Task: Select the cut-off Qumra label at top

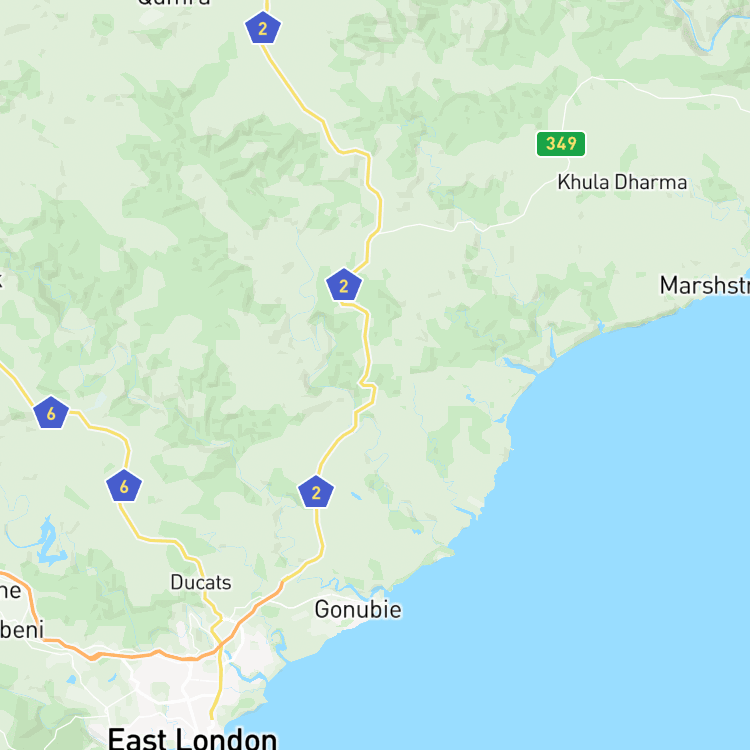Action: [174, 2]
